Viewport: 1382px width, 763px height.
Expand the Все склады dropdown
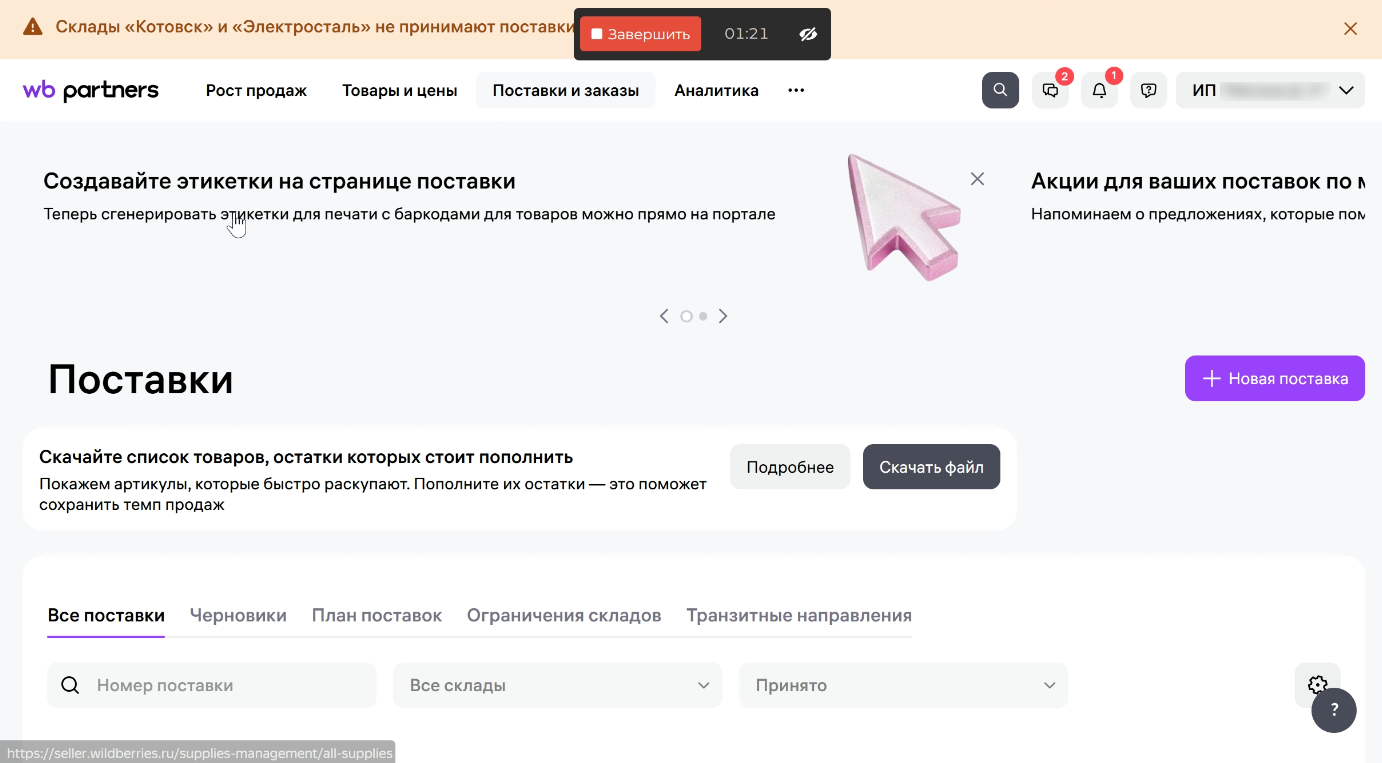coord(558,685)
